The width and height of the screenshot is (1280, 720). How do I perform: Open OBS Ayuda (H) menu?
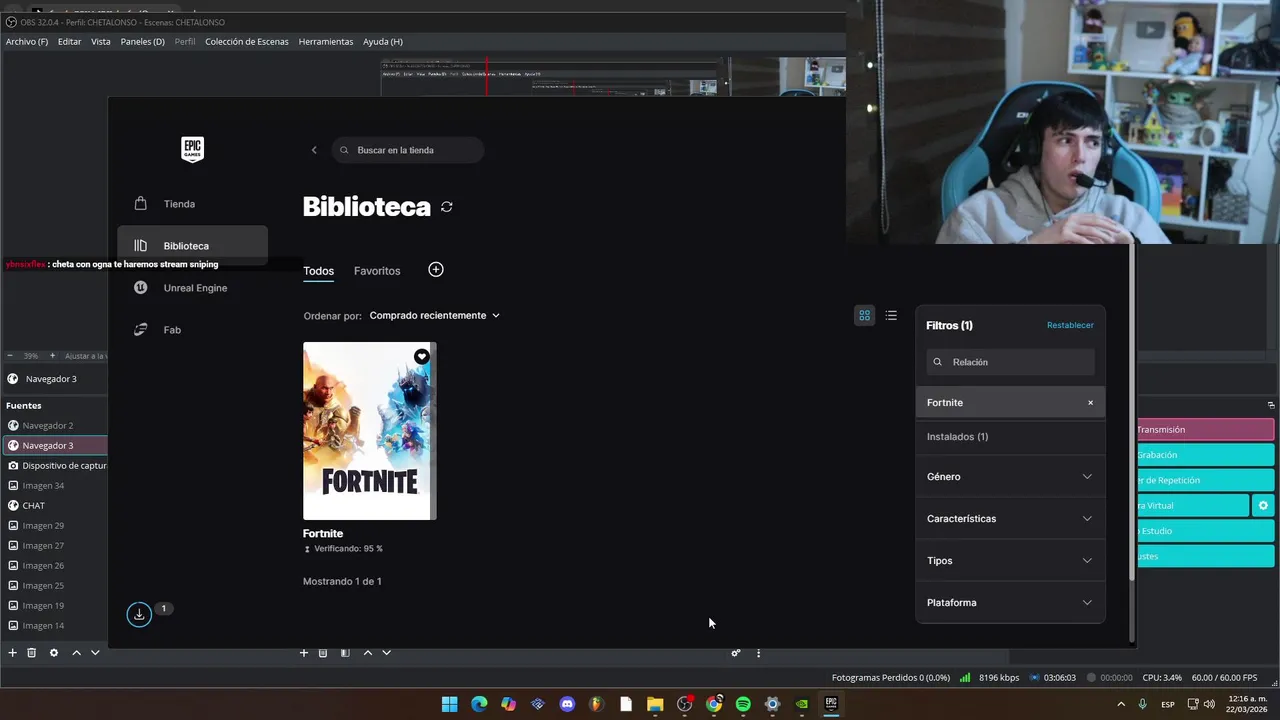point(383,42)
